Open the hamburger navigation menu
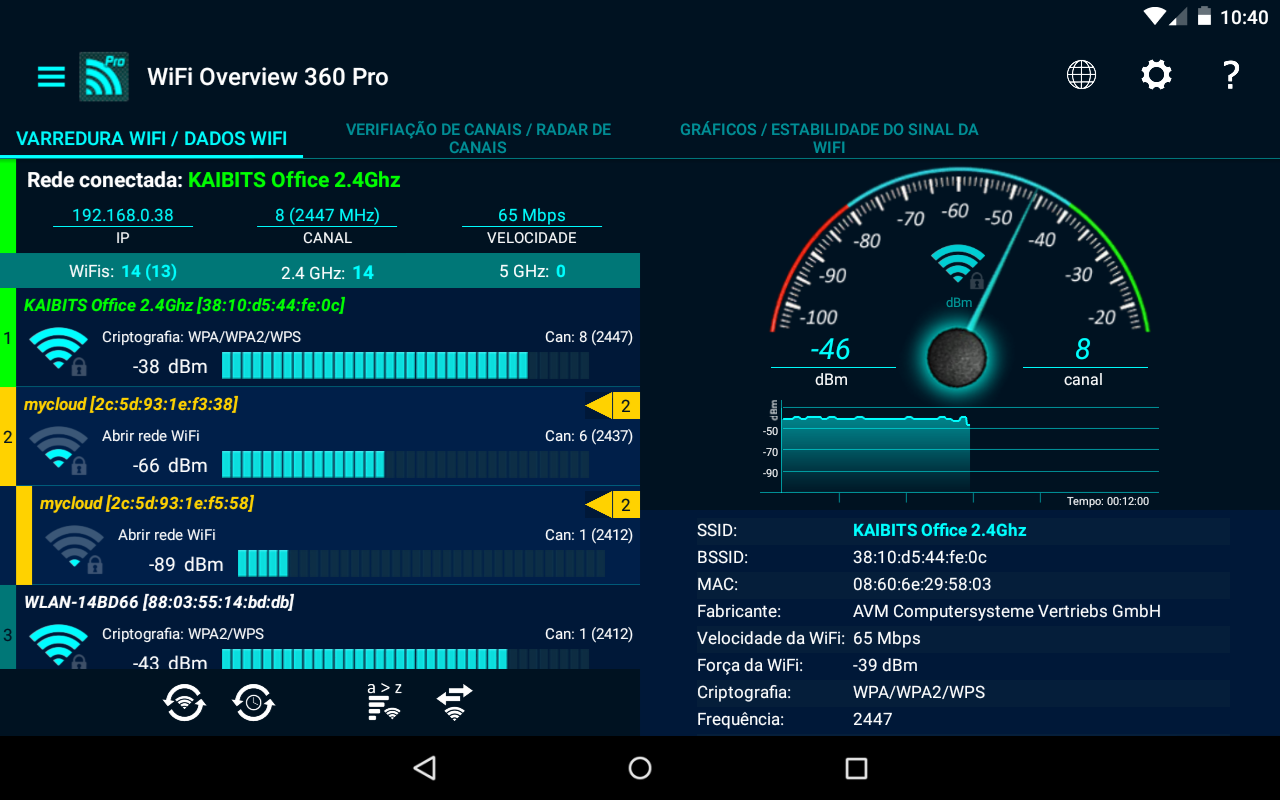Screen dimensions: 1280x800 click(x=51, y=77)
